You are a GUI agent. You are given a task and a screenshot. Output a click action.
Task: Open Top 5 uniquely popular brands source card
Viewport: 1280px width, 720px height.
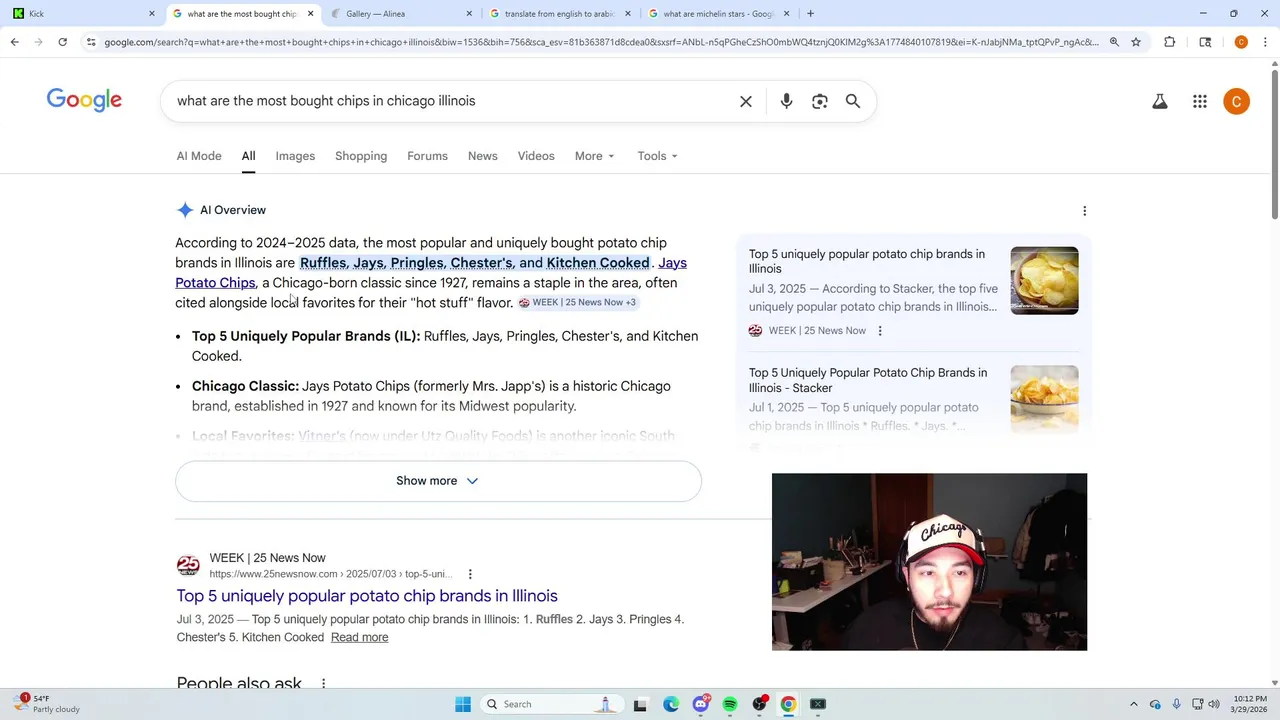tap(867, 261)
